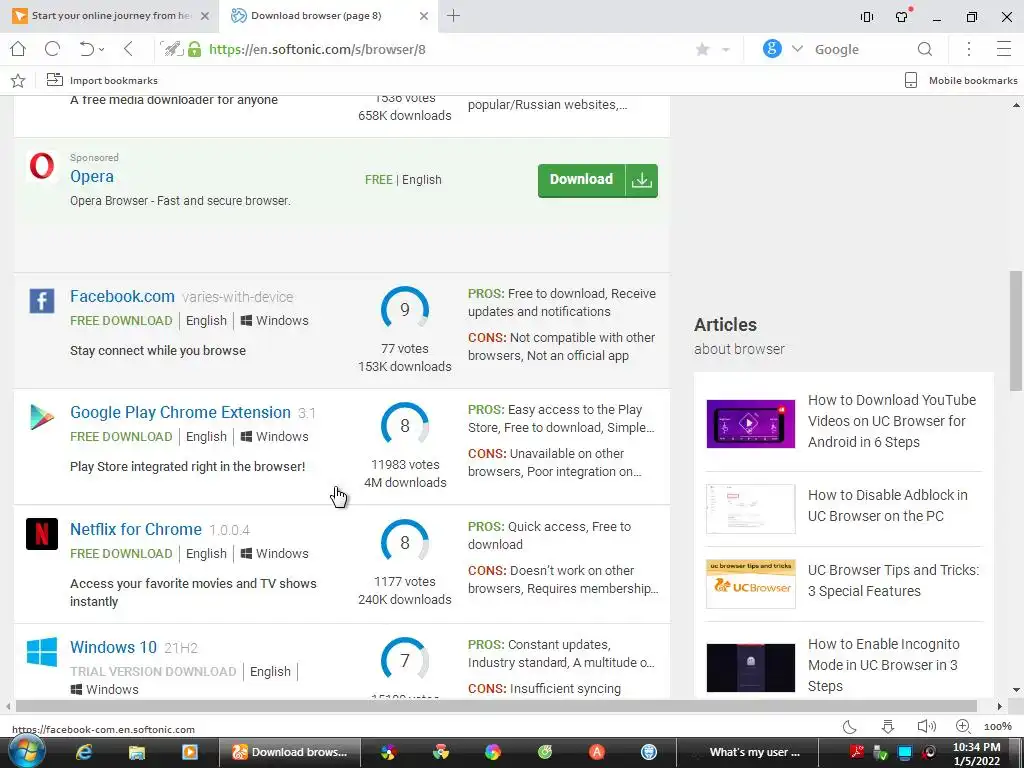
Task: Click the Netflix logo thumbnail
Action: (42, 534)
